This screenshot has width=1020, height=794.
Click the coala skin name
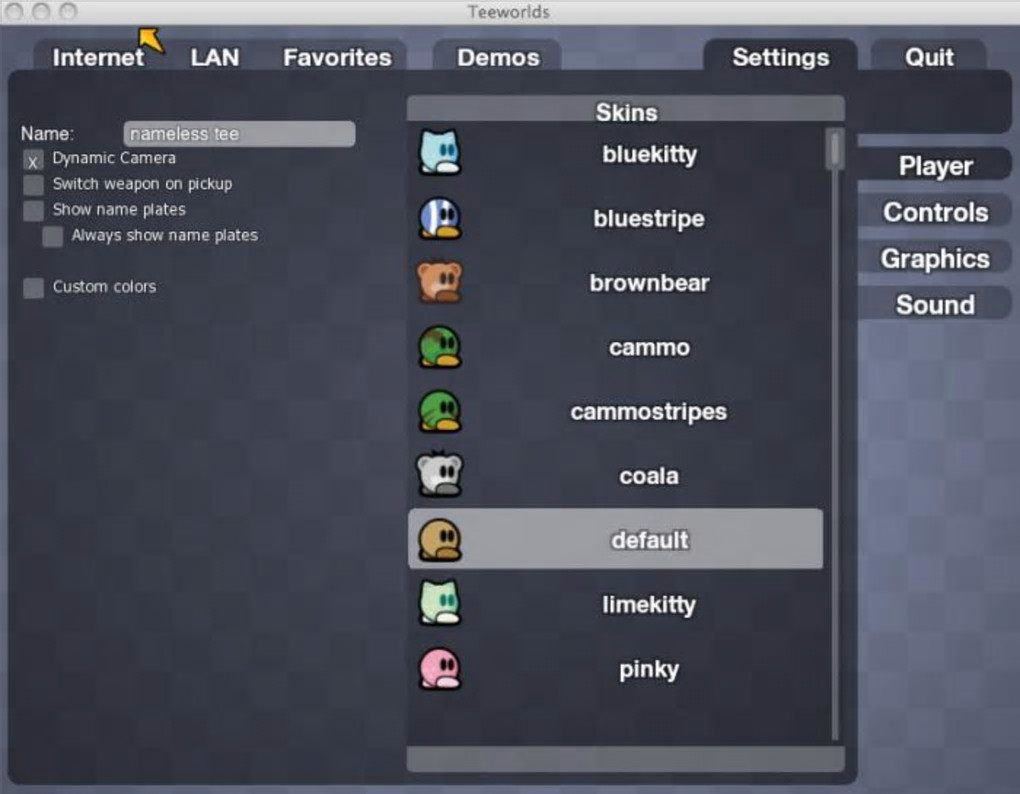coord(649,476)
